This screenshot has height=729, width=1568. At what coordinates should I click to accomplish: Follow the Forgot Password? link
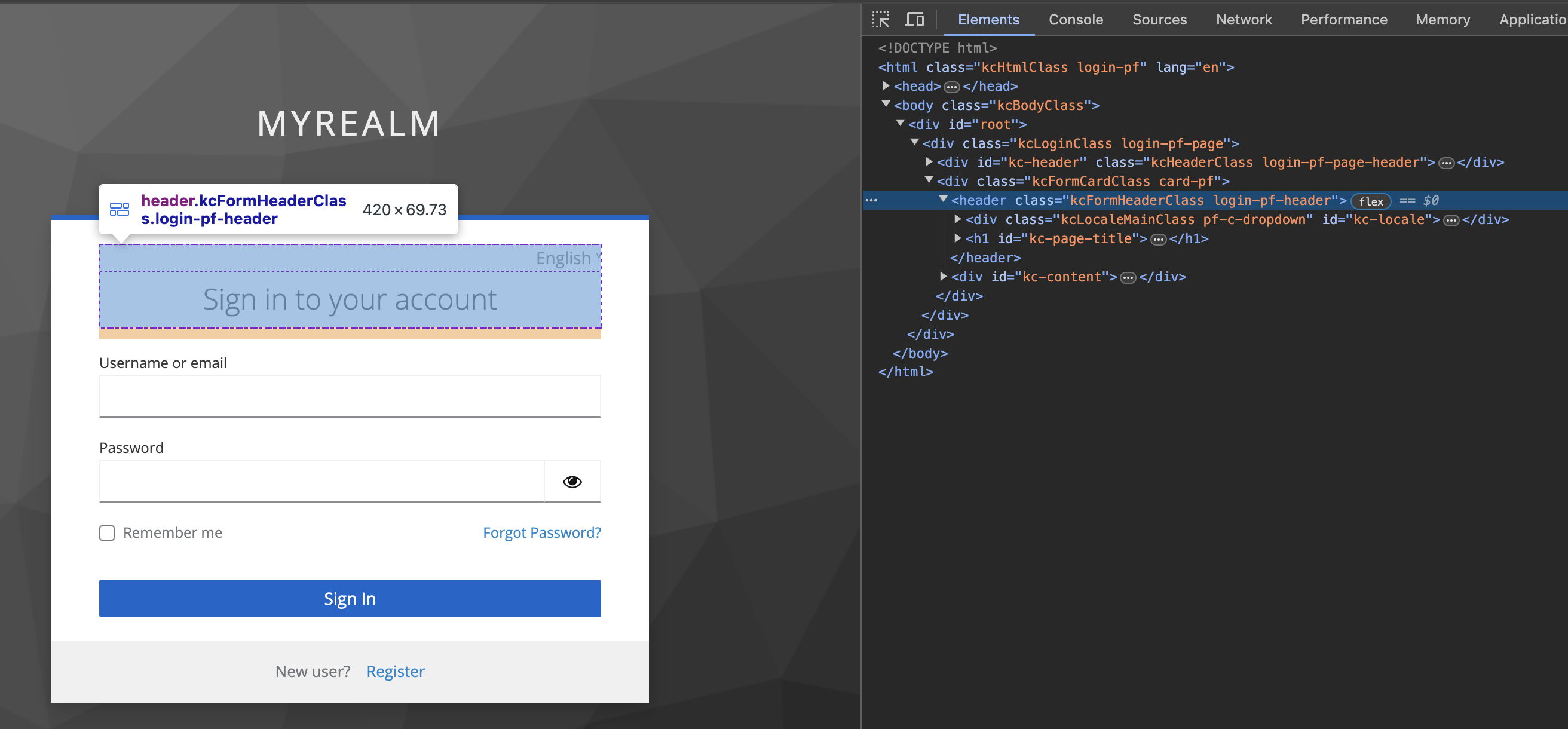(x=541, y=532)
